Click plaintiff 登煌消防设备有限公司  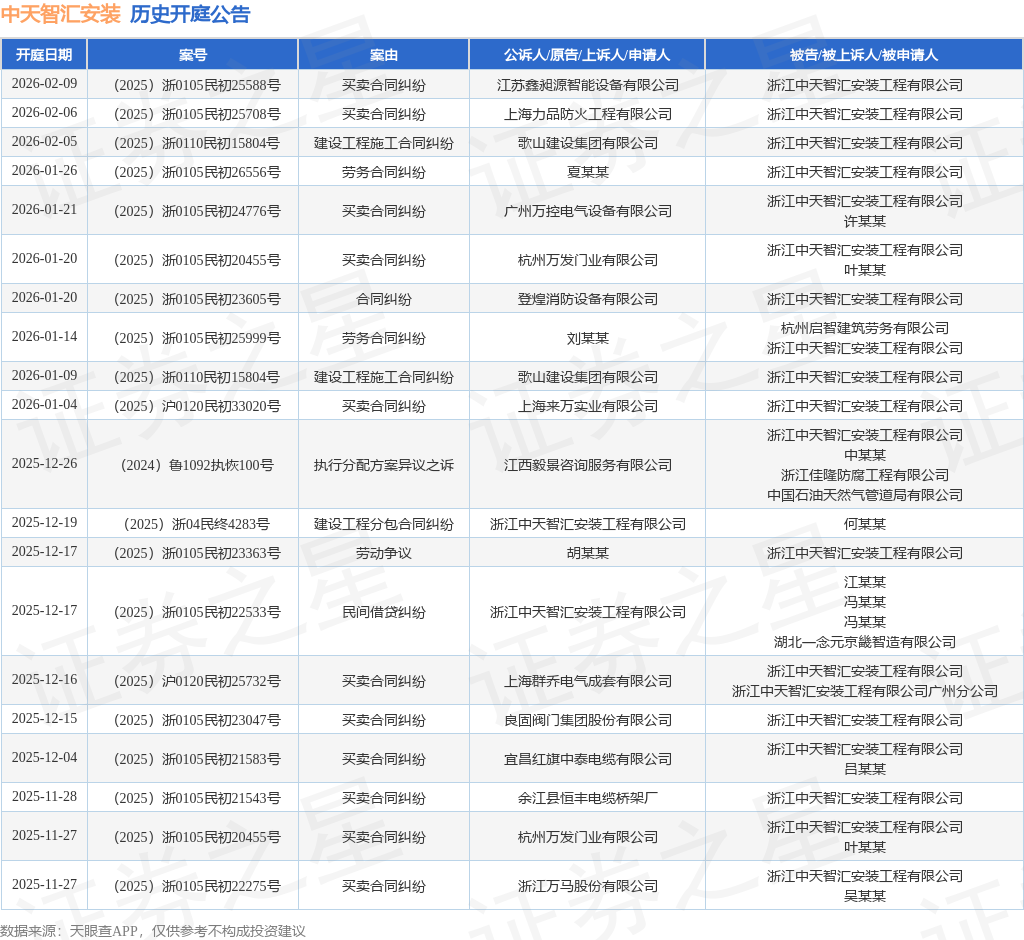588,299
